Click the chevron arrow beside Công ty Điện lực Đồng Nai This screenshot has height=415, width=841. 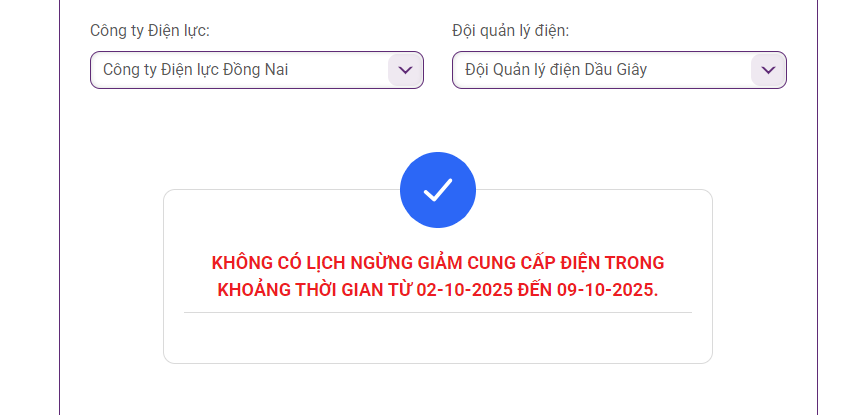tap(405, 70)
